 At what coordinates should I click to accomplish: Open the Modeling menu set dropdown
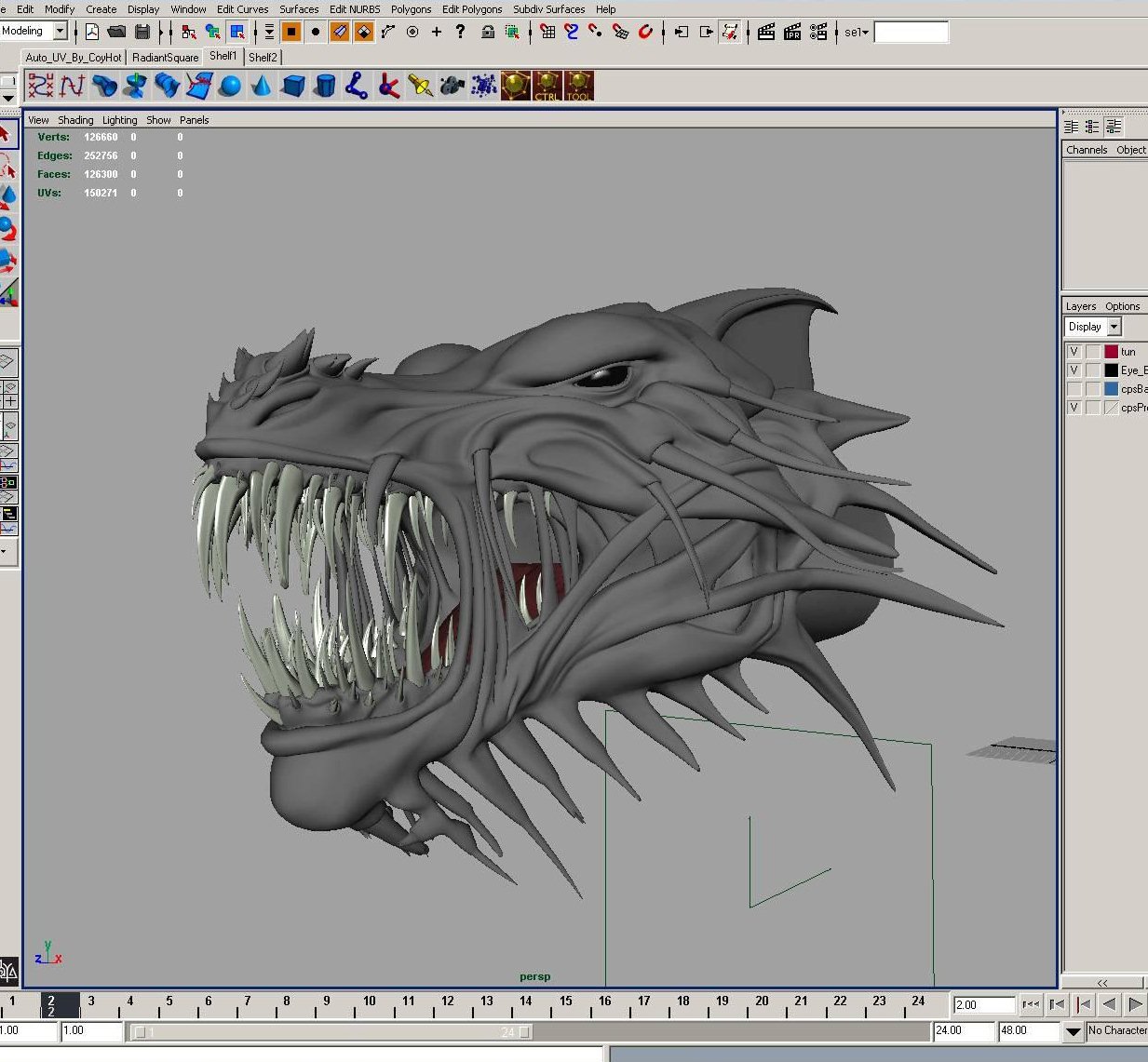60,32
